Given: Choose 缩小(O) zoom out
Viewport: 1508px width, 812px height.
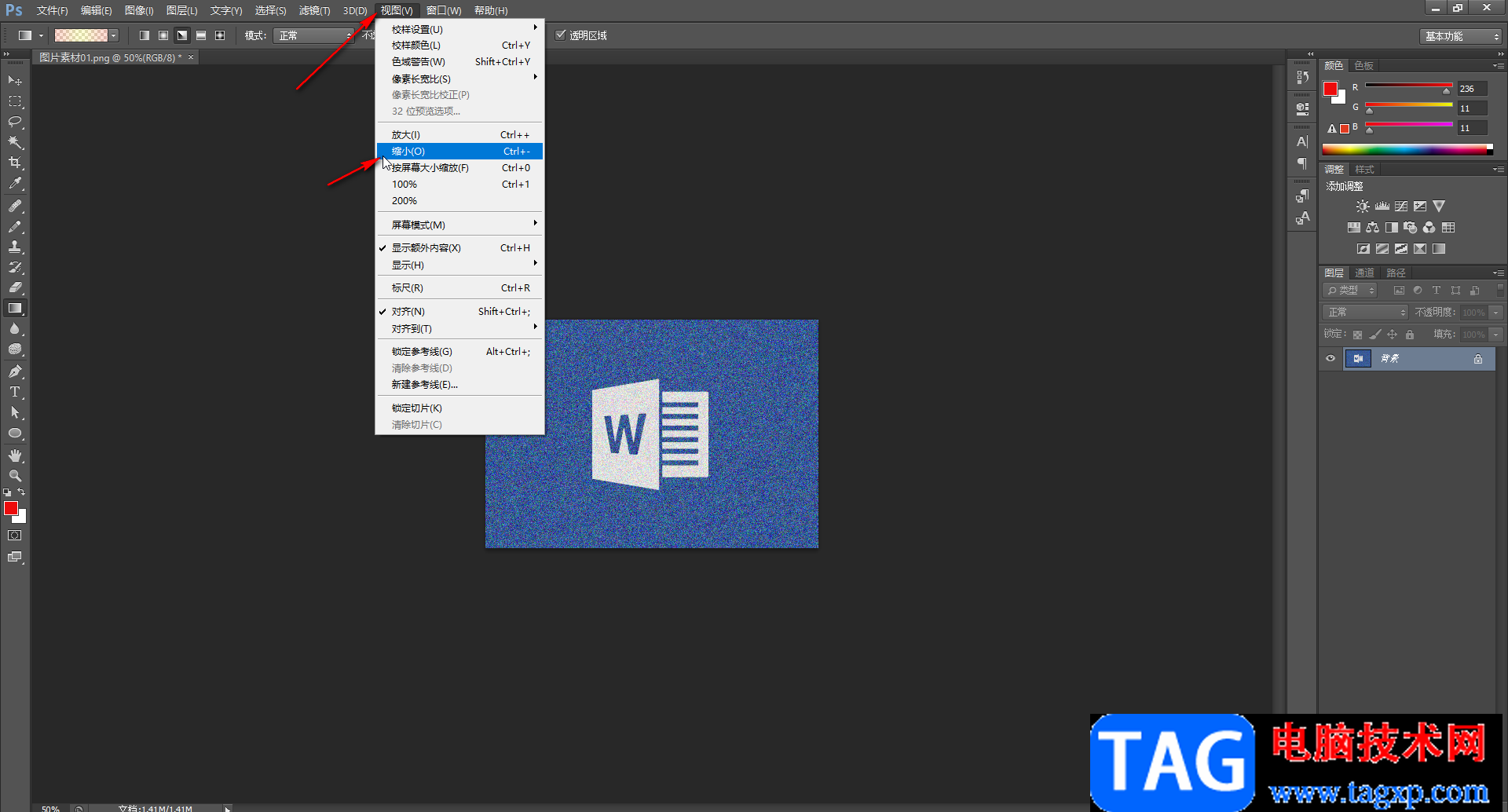Looking at the screenshot, I should pos(460,152).
